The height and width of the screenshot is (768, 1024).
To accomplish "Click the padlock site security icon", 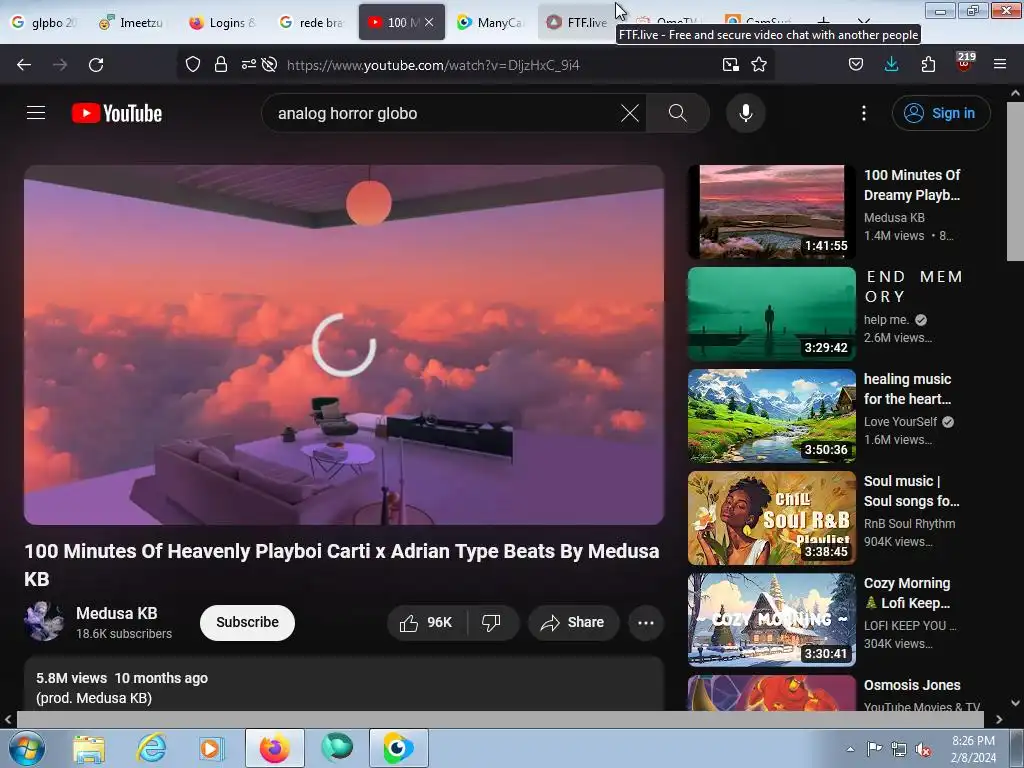I will point(221,64).
